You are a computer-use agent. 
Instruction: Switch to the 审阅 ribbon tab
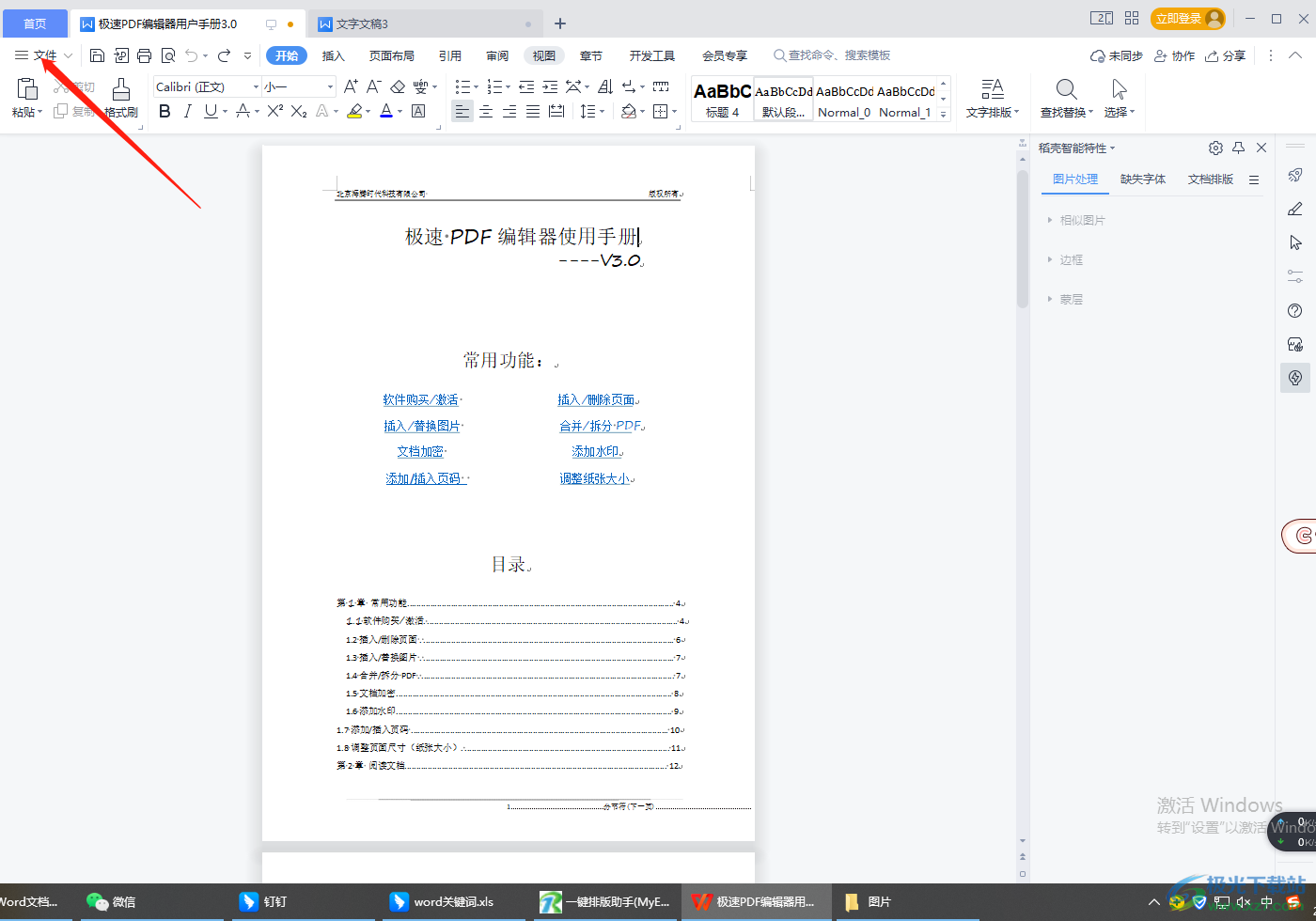point(497,55)
